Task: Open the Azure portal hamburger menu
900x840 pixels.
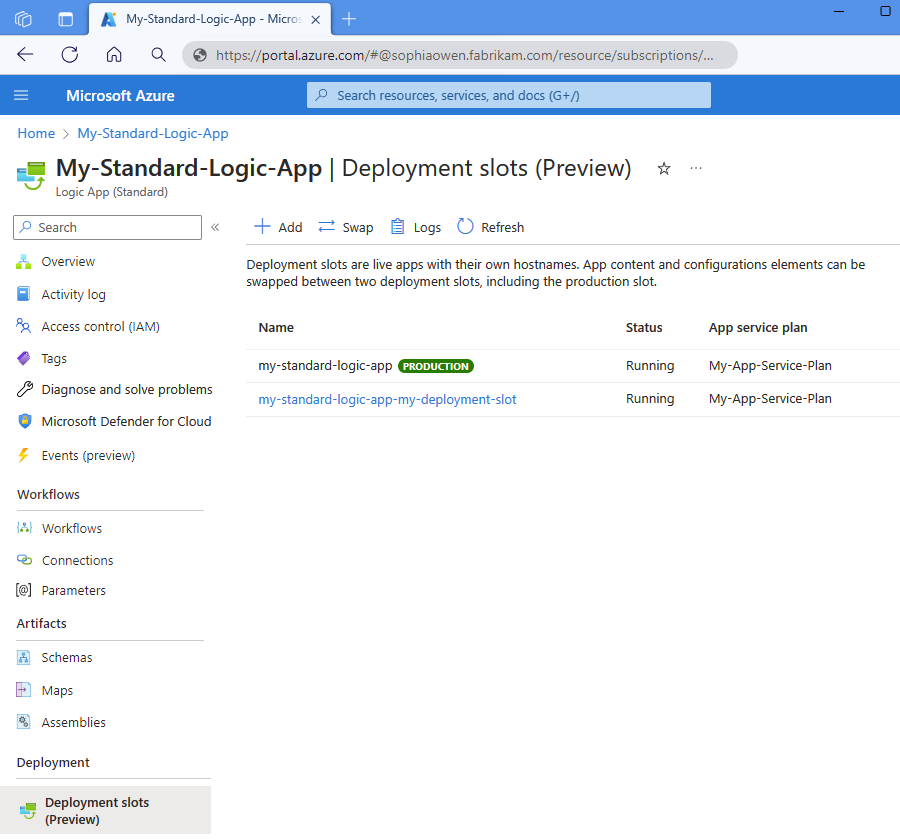Action: pyautogui.click(x=21, y=95)
